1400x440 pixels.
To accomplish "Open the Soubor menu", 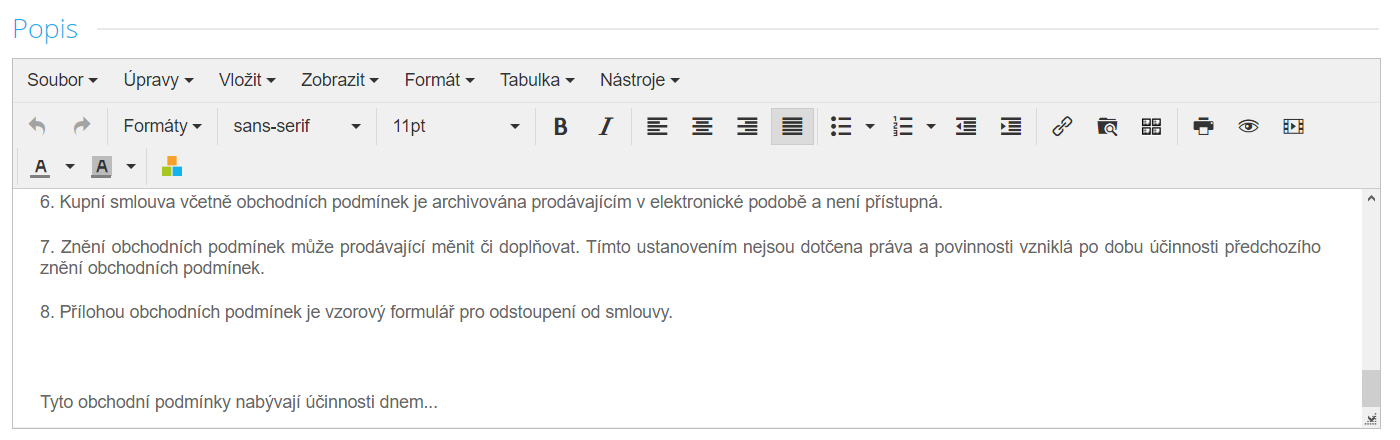I will point(62,79).
